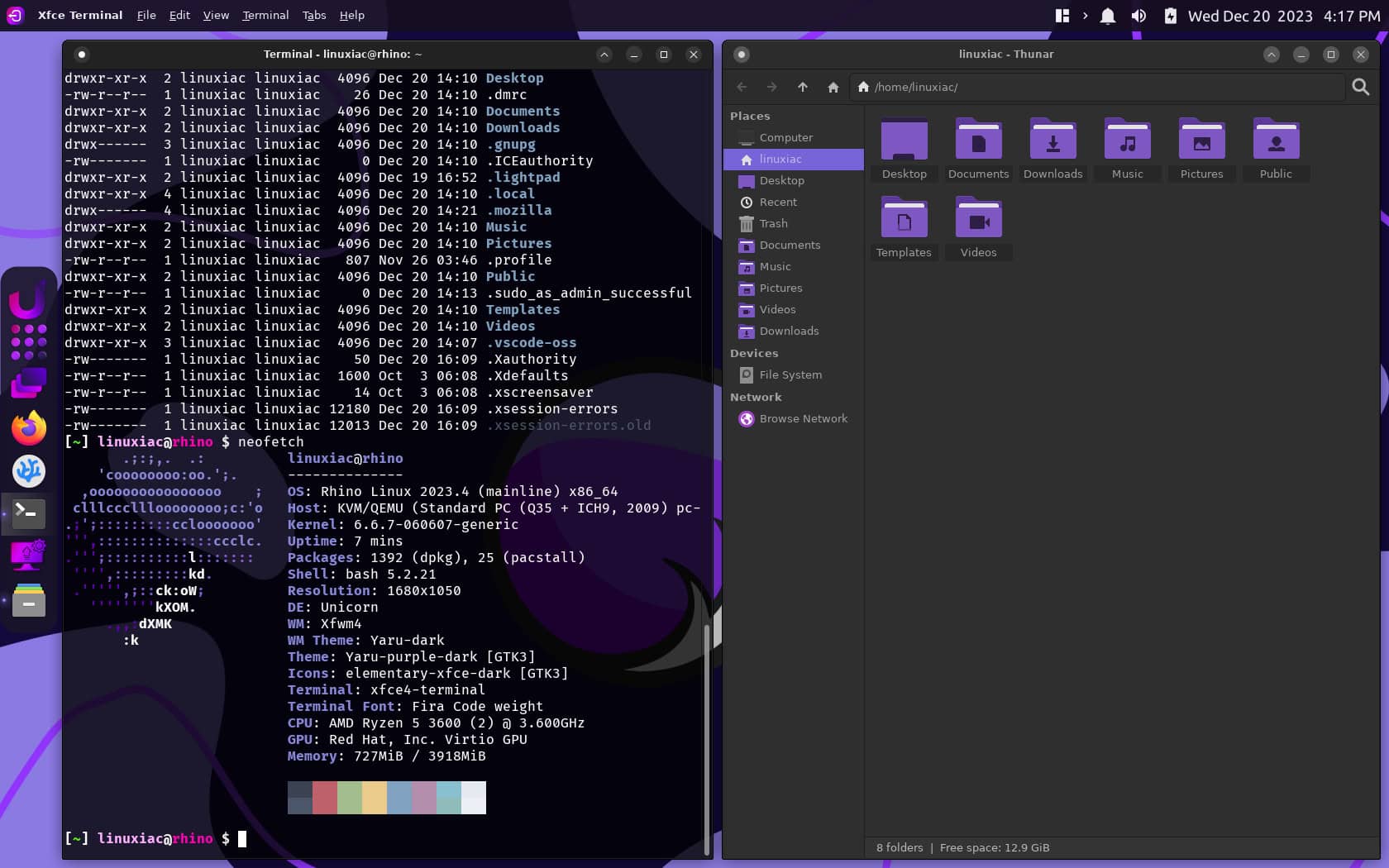Launch the terminal emulator from the dock
The width and height of the screenshot is (1389, 868).
[x=28, y=513]
